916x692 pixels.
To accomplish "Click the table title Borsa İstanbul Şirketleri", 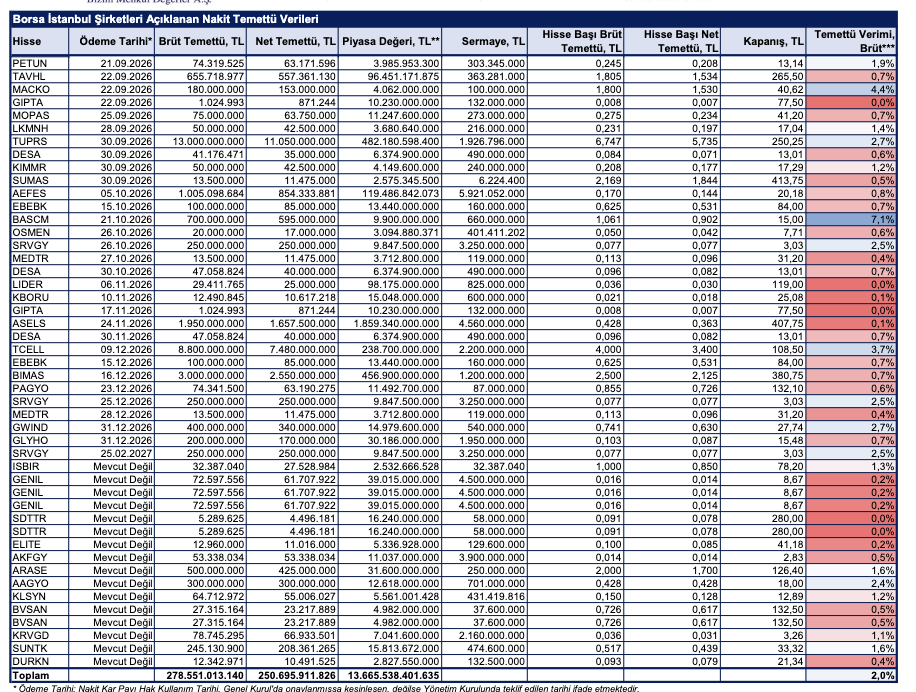I will coord(165,19).
